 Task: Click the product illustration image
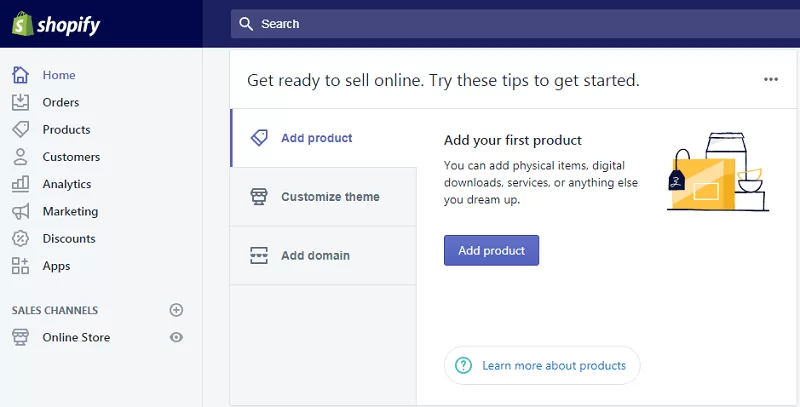coord(718,172)
